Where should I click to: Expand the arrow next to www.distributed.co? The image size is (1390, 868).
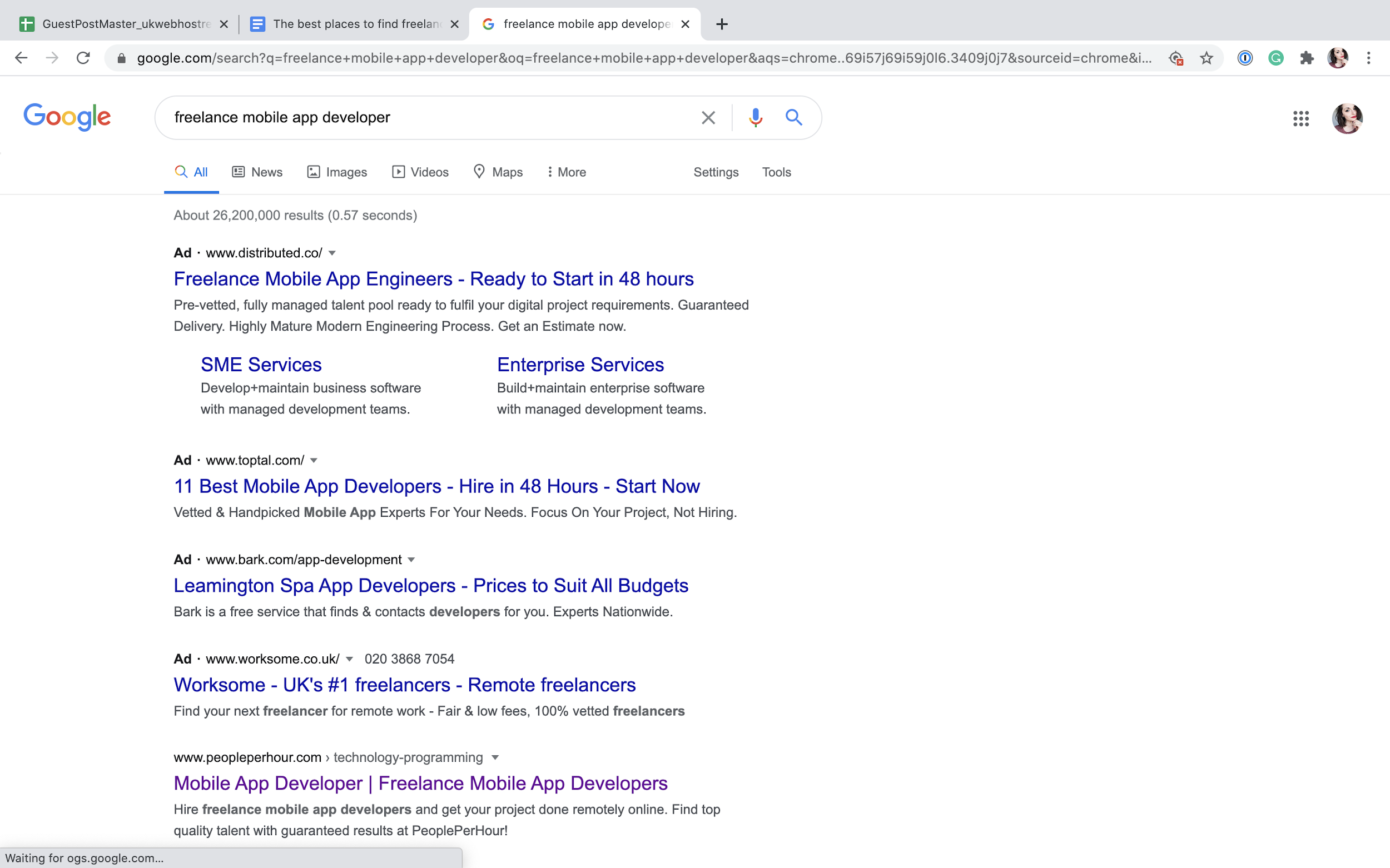pos(332,253)
